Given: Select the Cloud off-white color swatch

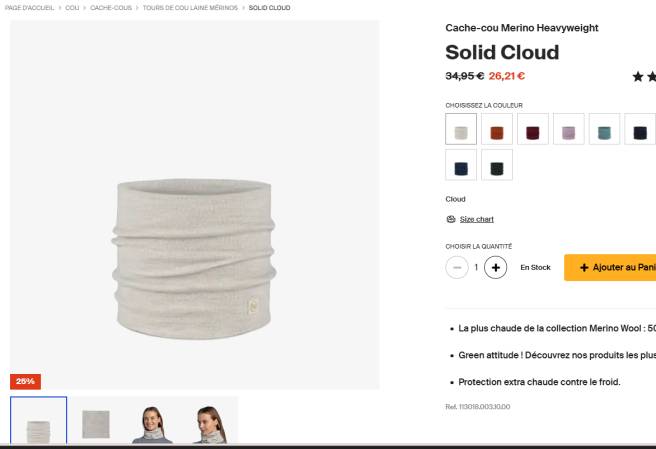Looking at the screenshot, I should (x=461, y=129).
